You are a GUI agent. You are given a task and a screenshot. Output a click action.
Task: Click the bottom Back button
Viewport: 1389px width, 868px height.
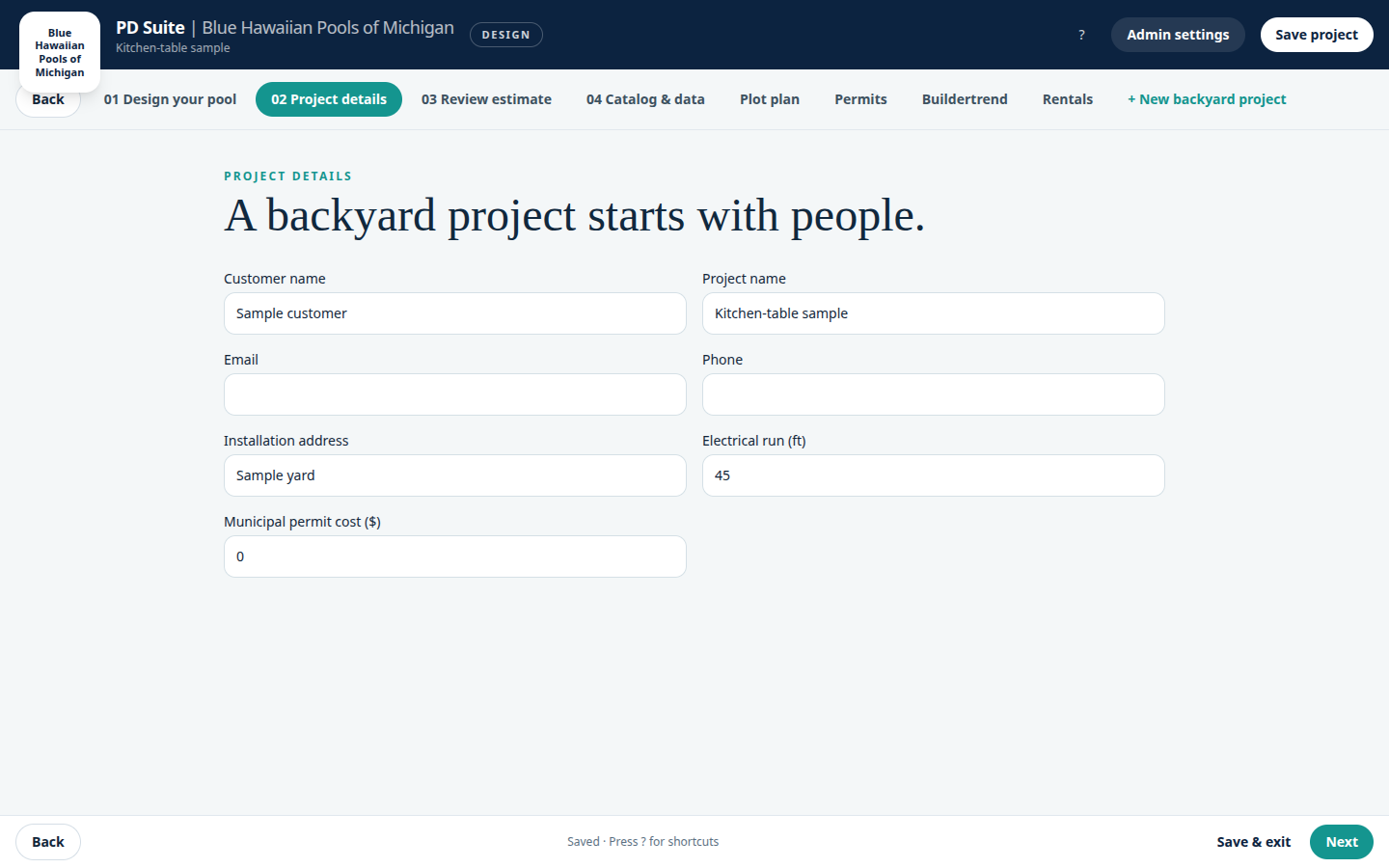point(48,842)
